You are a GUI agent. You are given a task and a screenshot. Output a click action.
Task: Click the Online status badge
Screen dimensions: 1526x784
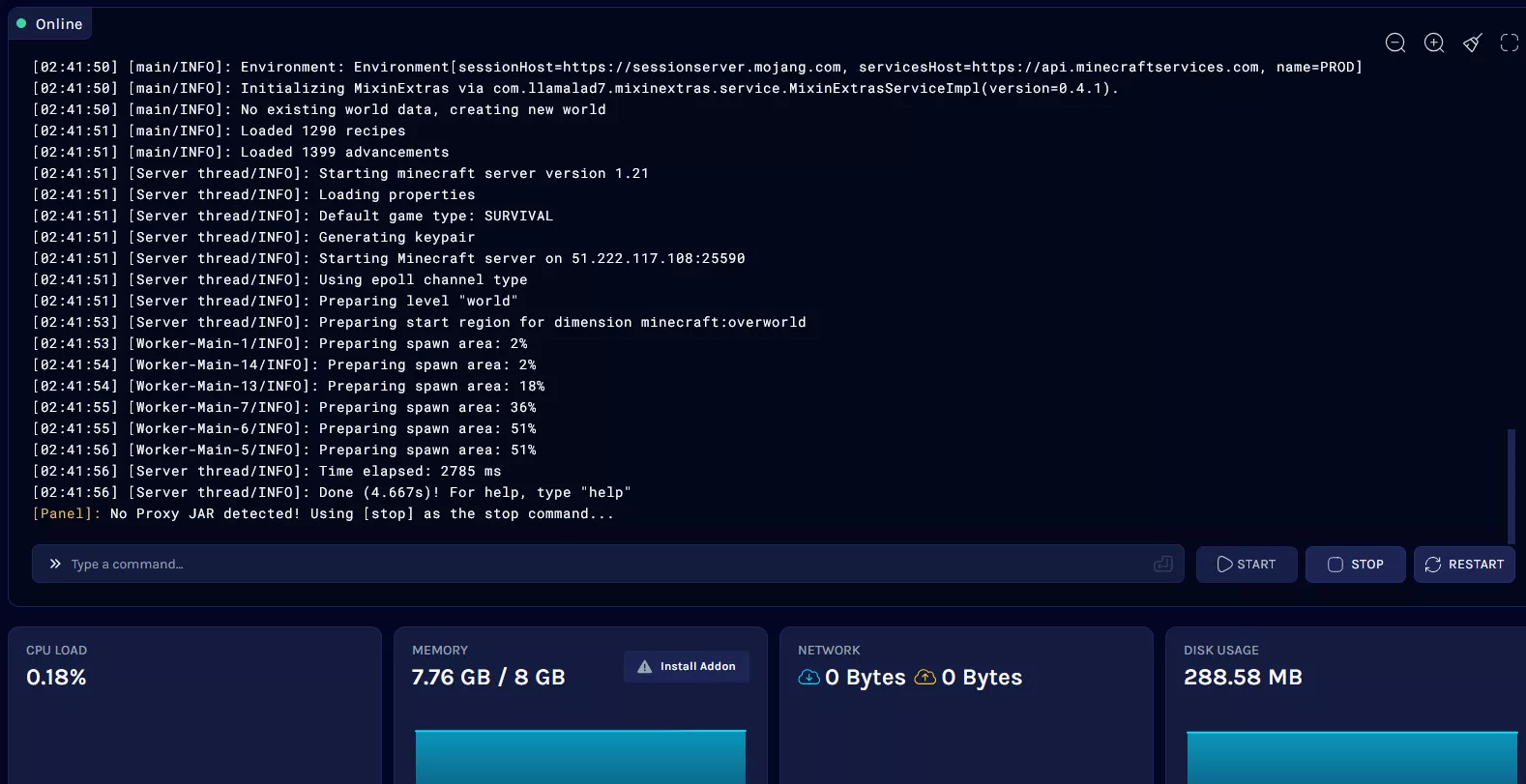pyautogui.click(x=50, y=24)
